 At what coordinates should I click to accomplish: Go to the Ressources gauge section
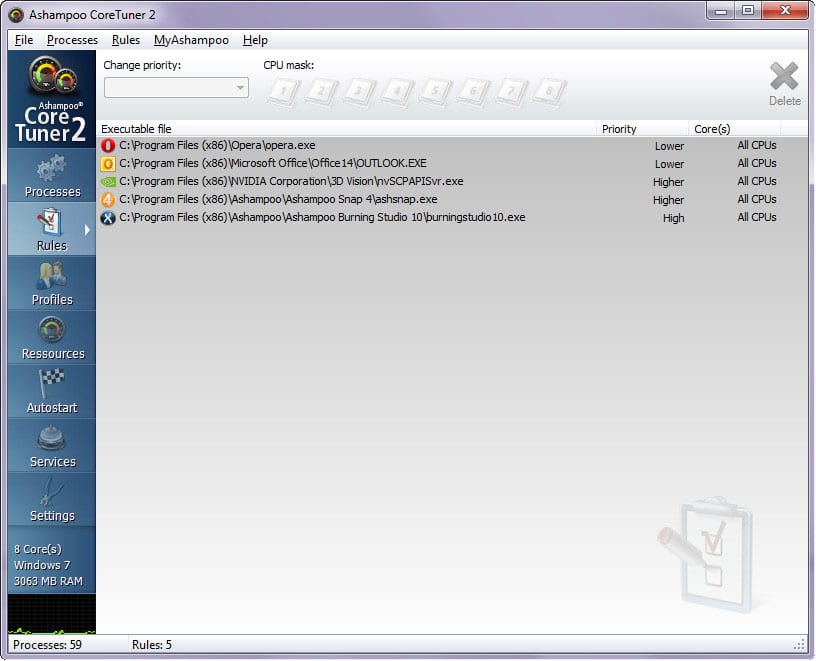52,338
